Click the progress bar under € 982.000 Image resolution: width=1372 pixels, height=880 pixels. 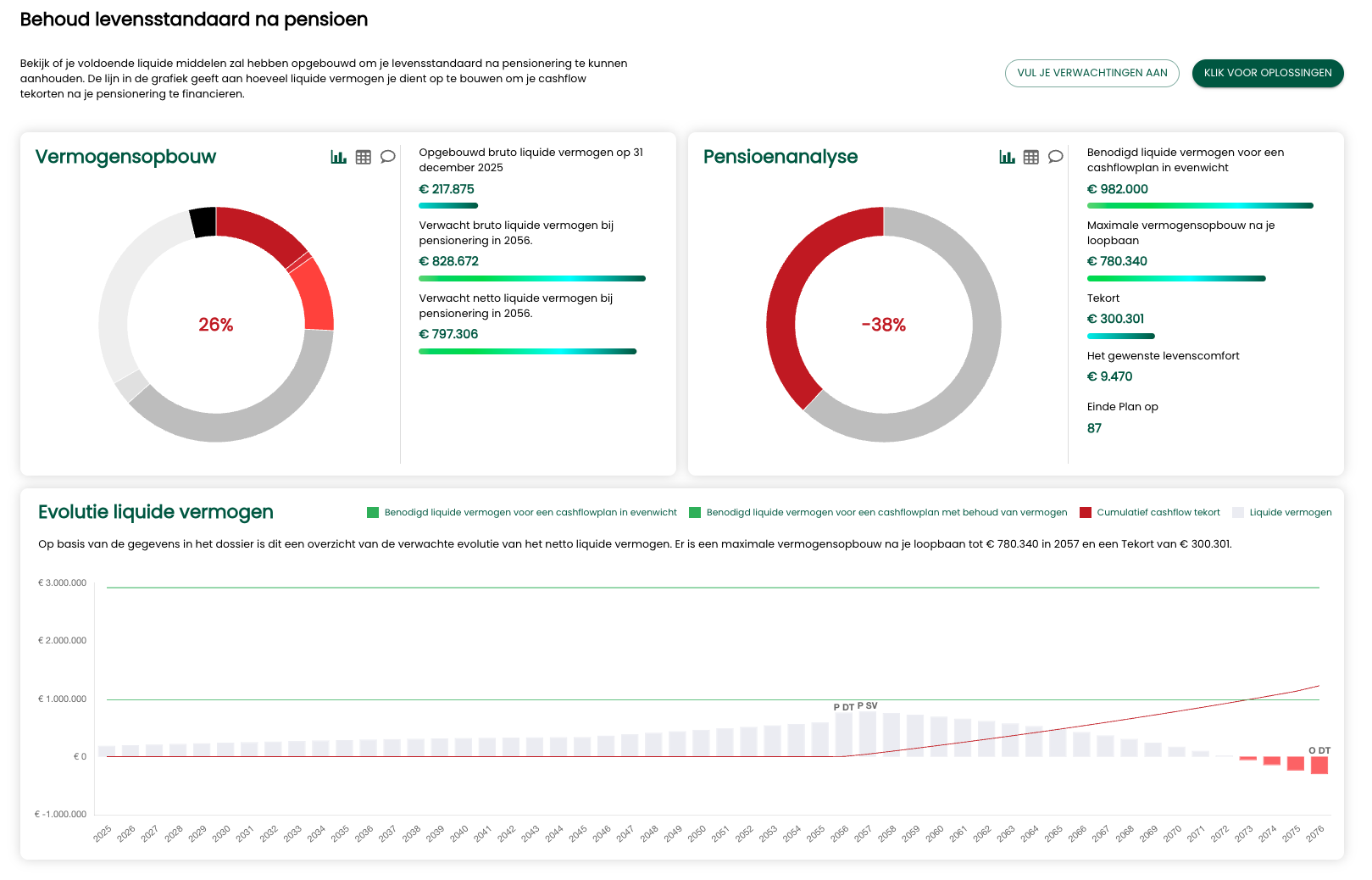pos(1199,206)
